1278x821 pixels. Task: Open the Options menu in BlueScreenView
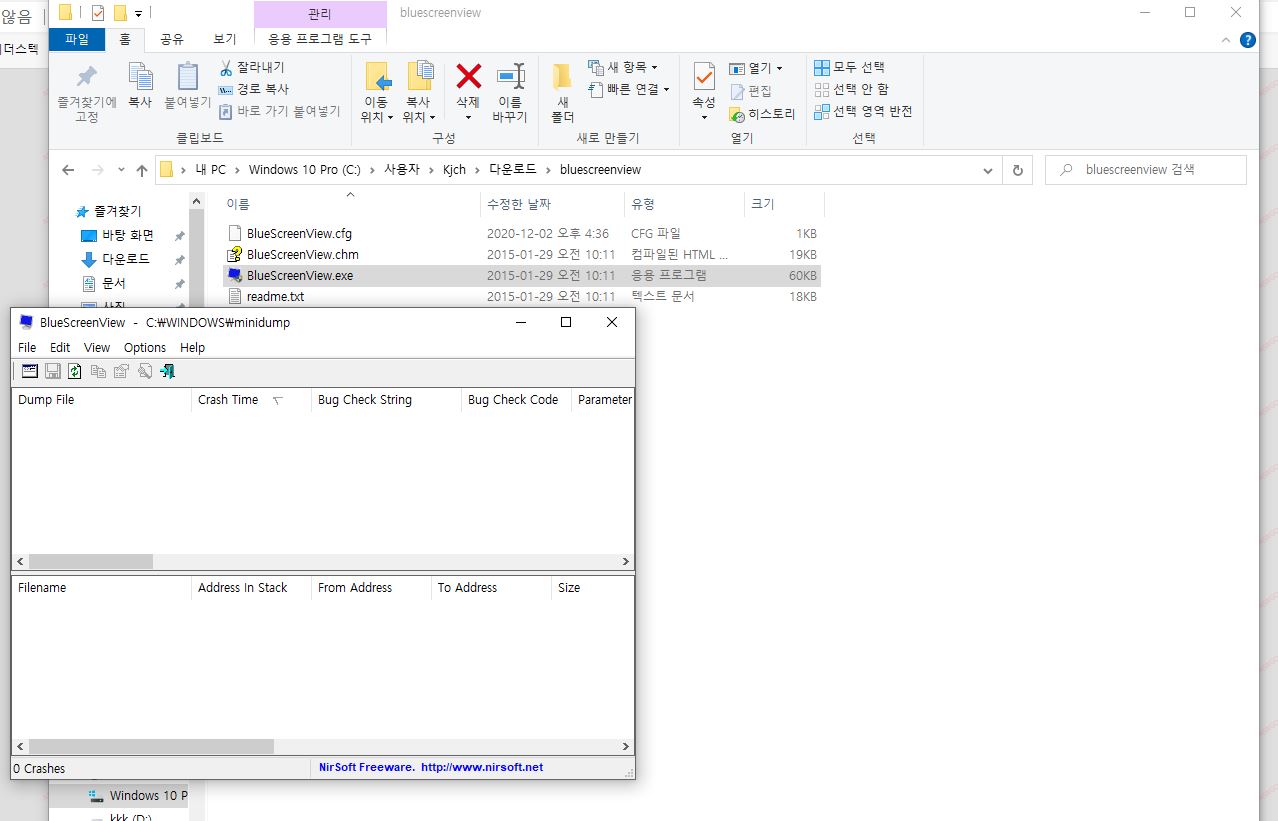145,347
